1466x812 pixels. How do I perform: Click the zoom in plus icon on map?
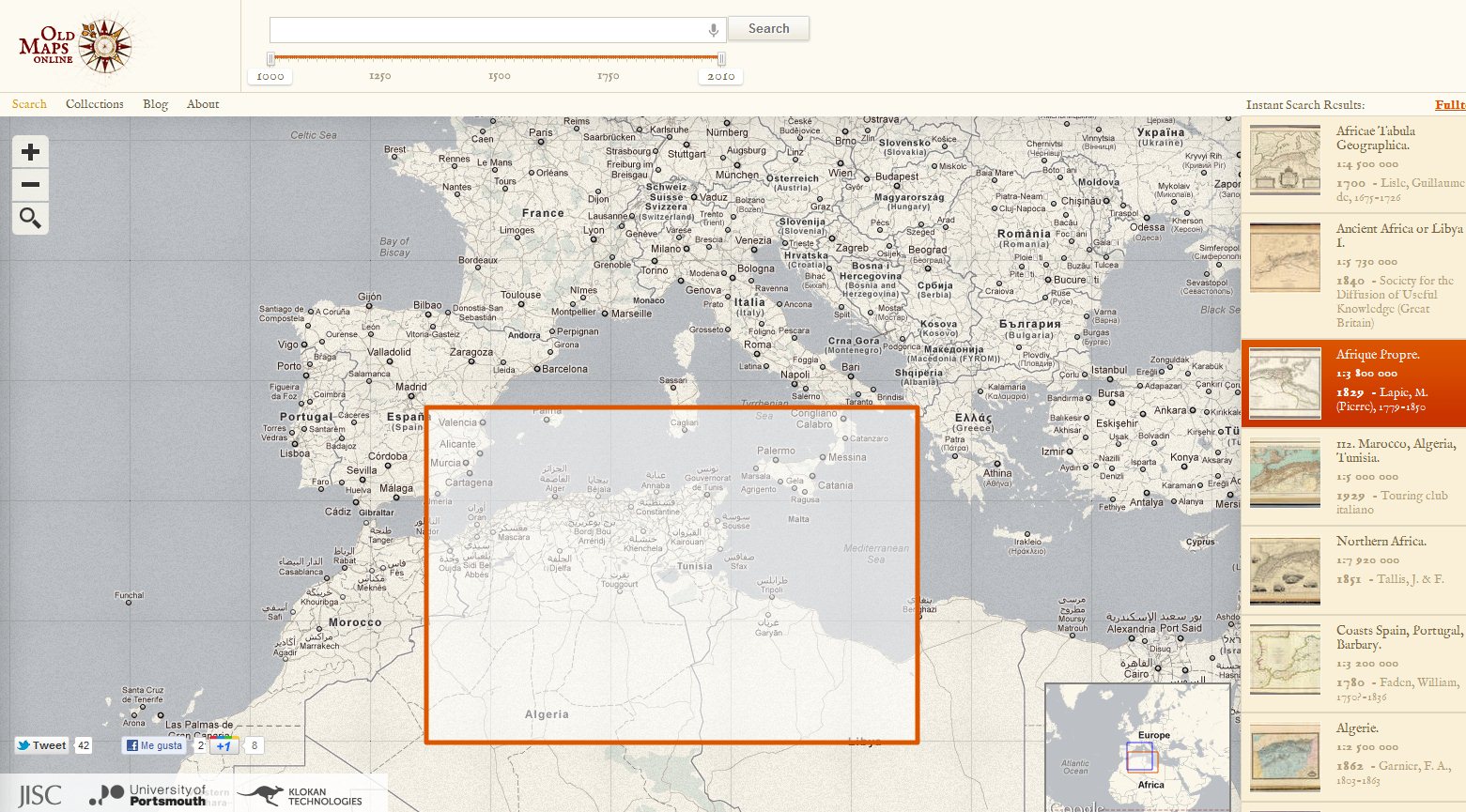click(x=29, y=151)
